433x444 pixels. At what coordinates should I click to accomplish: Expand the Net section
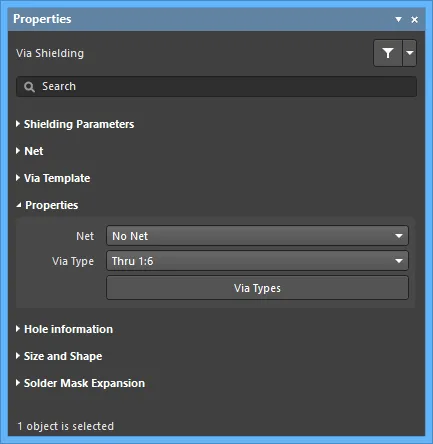(29, 151)
